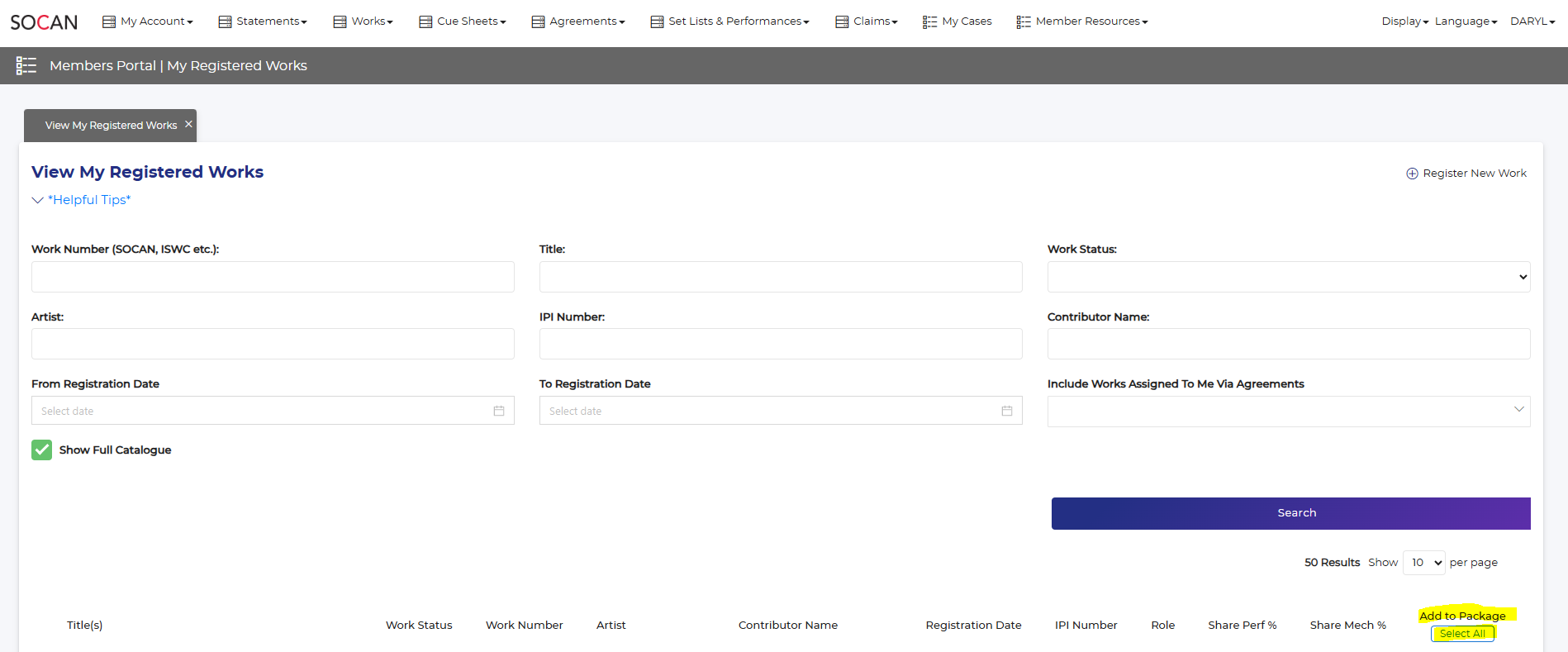Screen dimensions: 1568x652
Task: Open My Cases from the top navigation
Action: 957,21
